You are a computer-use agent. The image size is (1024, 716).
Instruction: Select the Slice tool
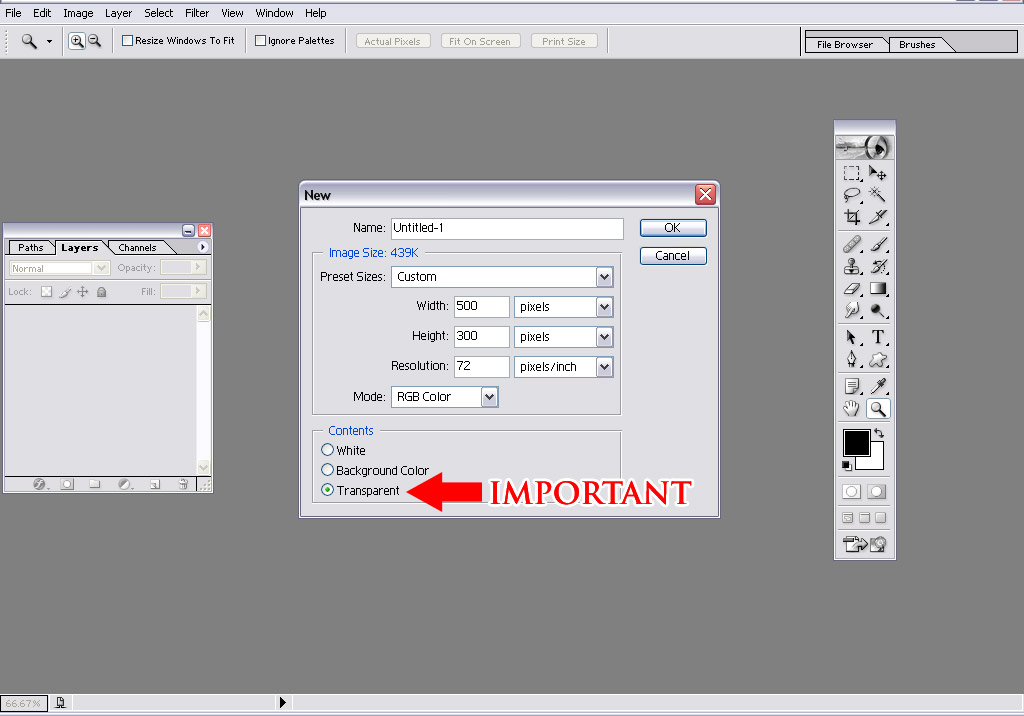[878, 216]
